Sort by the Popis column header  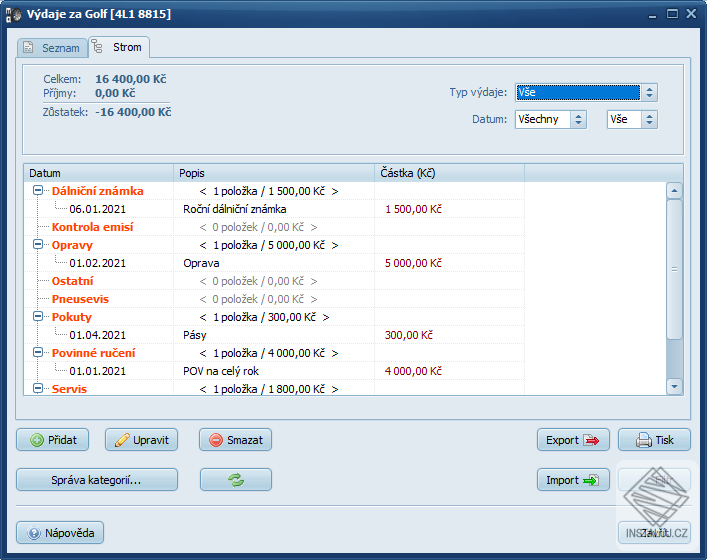(x=274, y=173)
